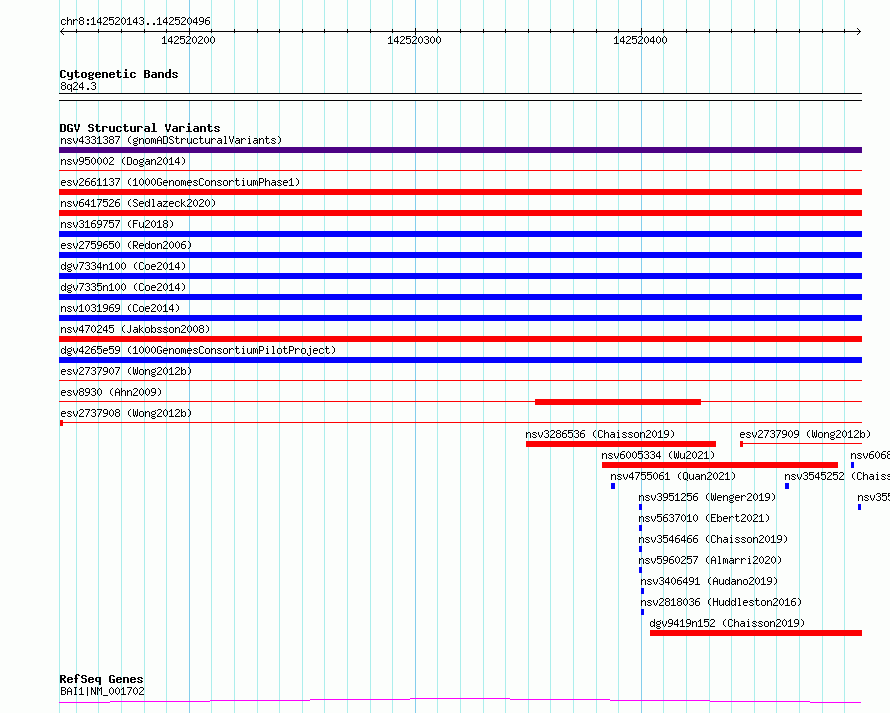Open the dgv4265e59 1000GenomesConsortiumPilotProject label
This screenshot has width=890, height=713.
198,350
